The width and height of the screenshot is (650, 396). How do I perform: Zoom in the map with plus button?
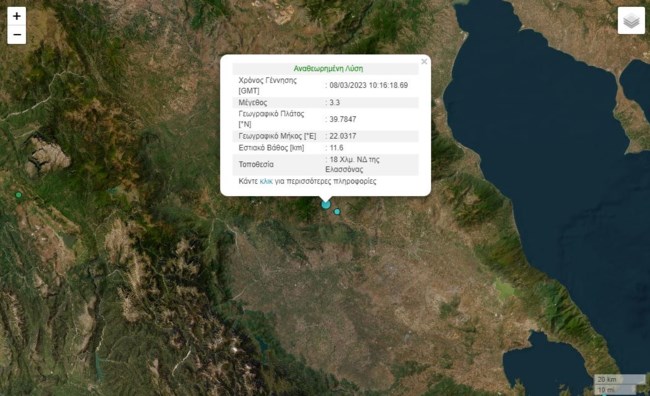click(17, 16)
